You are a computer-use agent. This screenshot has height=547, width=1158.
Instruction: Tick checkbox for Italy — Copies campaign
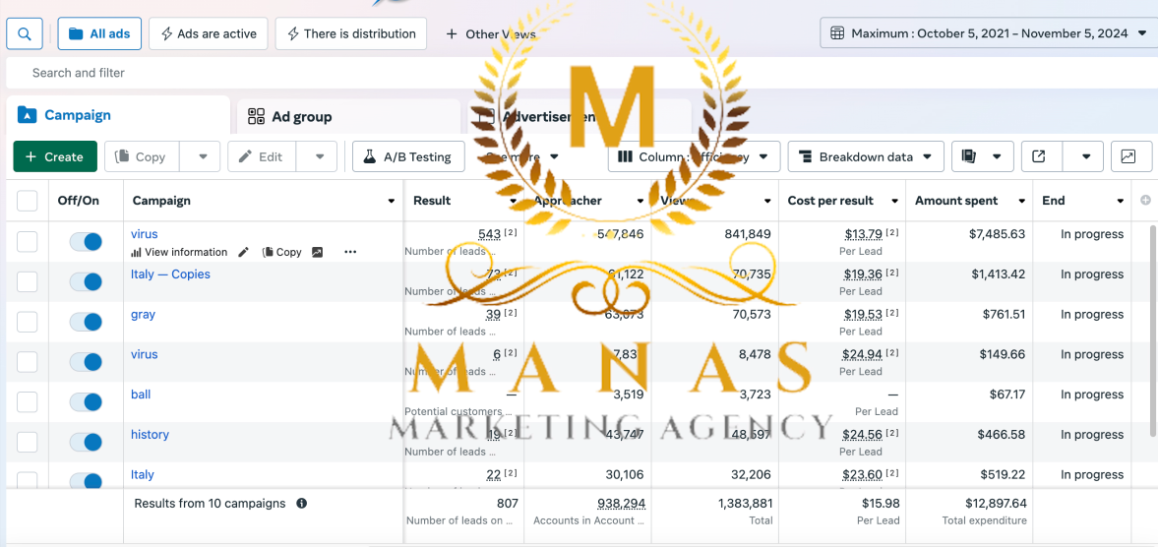[x=27, y=281]
